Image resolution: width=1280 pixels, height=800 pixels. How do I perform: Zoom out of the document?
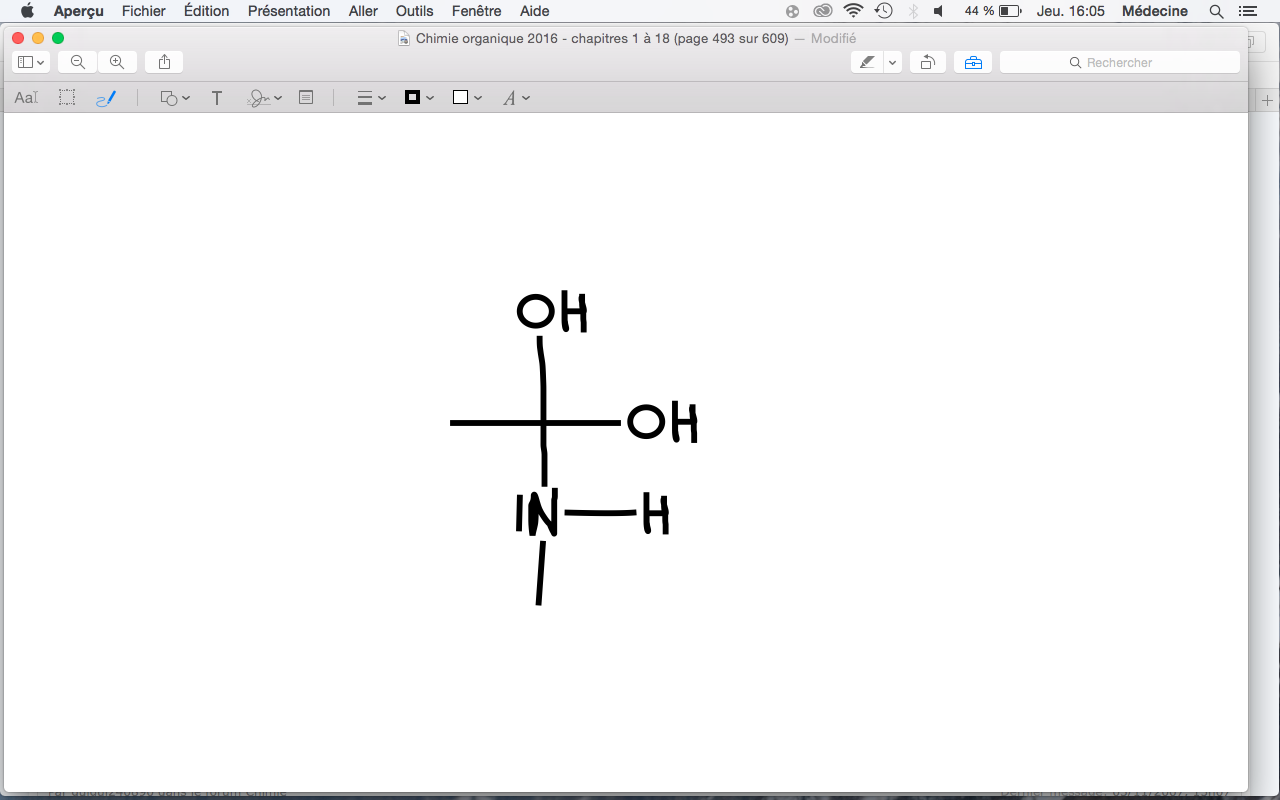(78, 62)
